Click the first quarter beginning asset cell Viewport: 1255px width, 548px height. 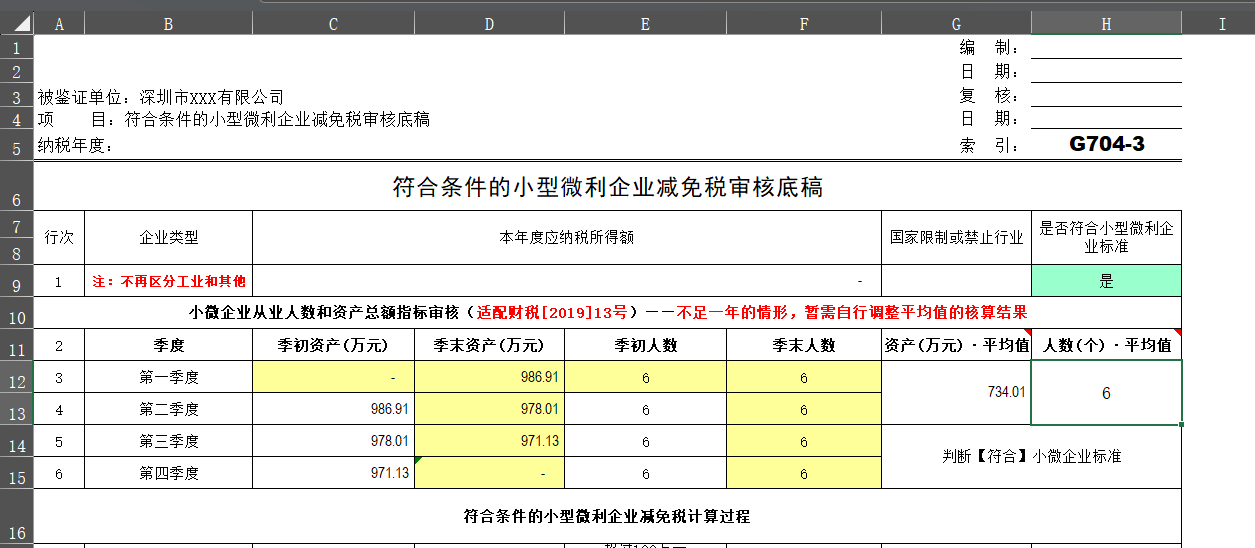coord(333,377)
